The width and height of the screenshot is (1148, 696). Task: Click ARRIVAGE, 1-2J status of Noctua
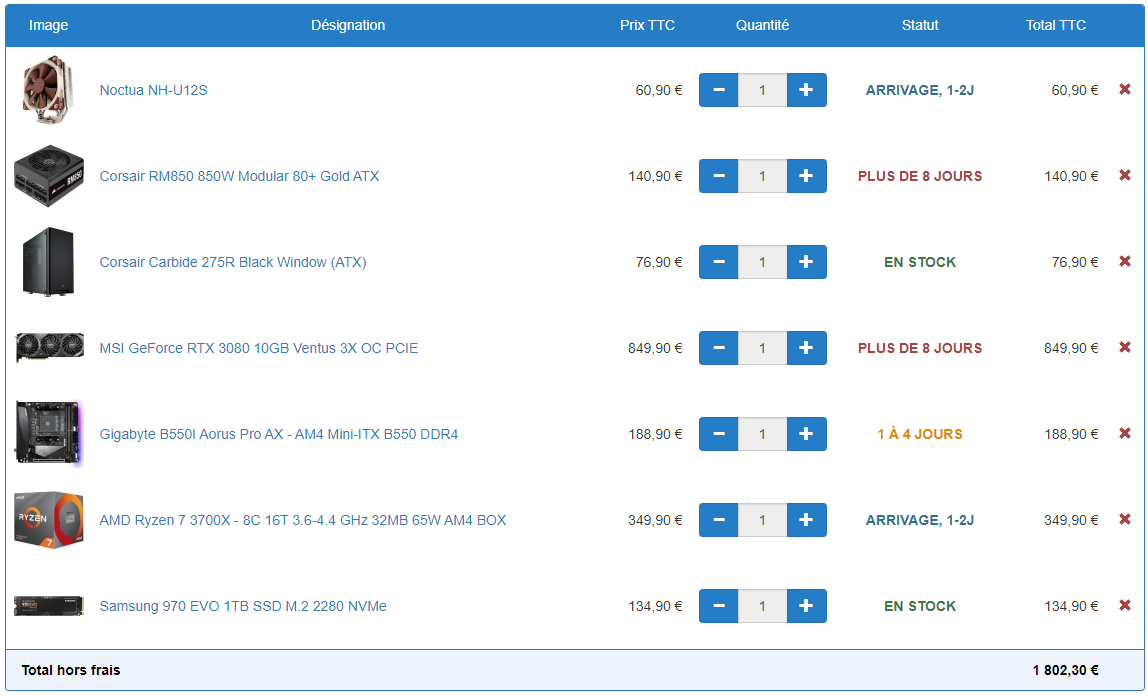pos(920,90)
